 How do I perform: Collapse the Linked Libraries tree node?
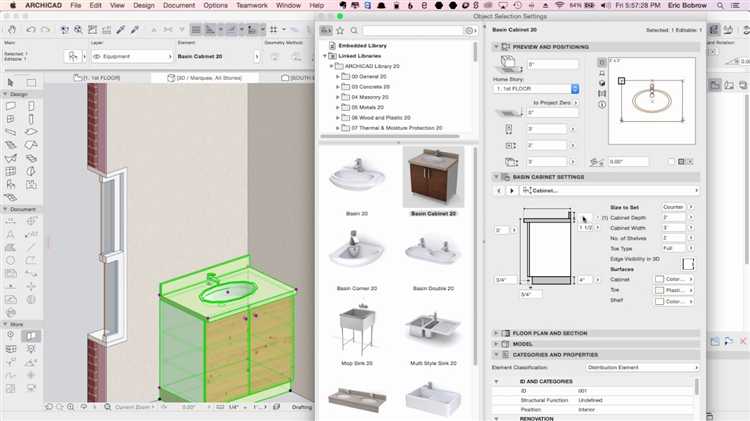[325, 56]
